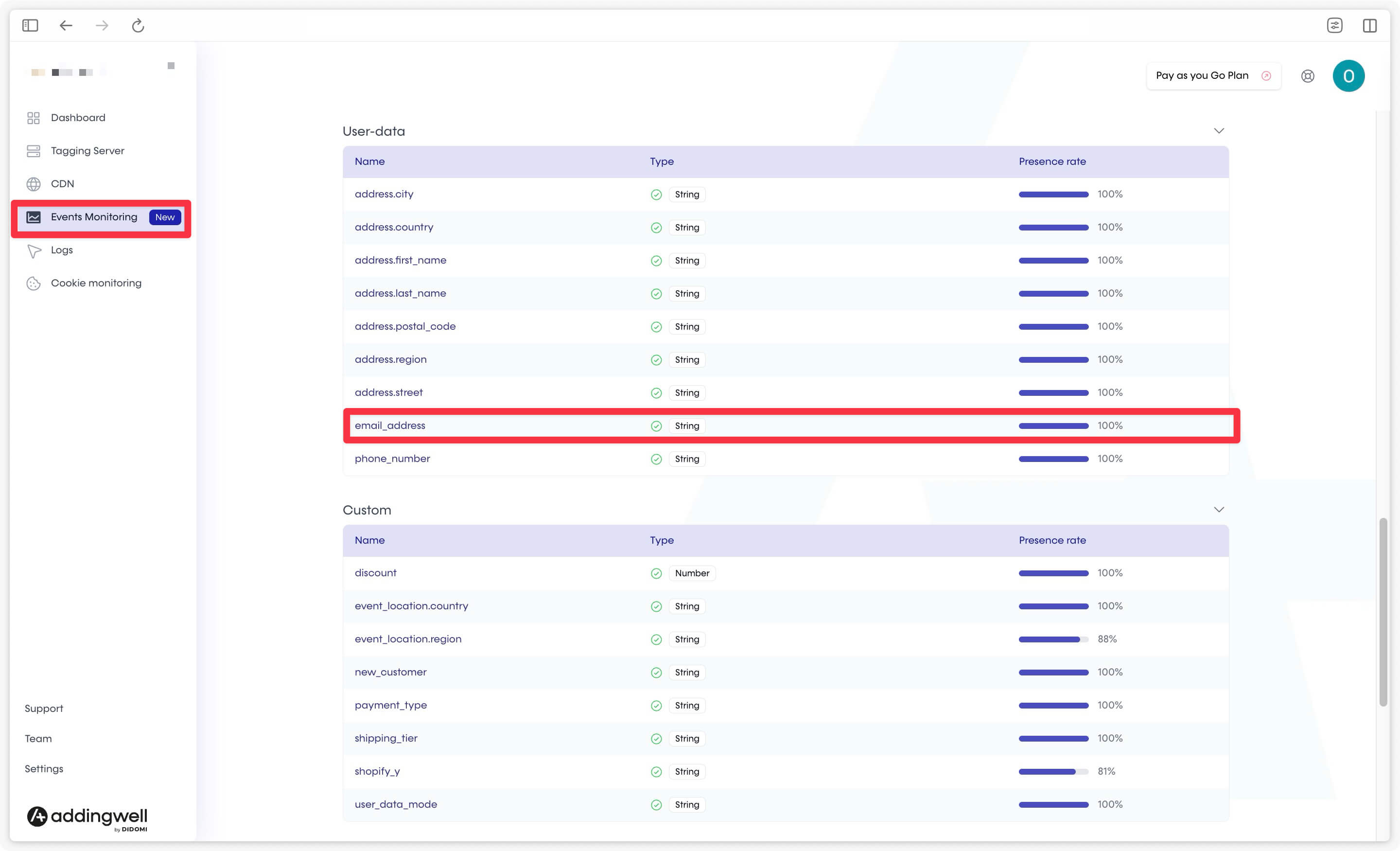Screen dimensions: 1400x851
Task: Click the User-data Type column header
Action: 662,161
